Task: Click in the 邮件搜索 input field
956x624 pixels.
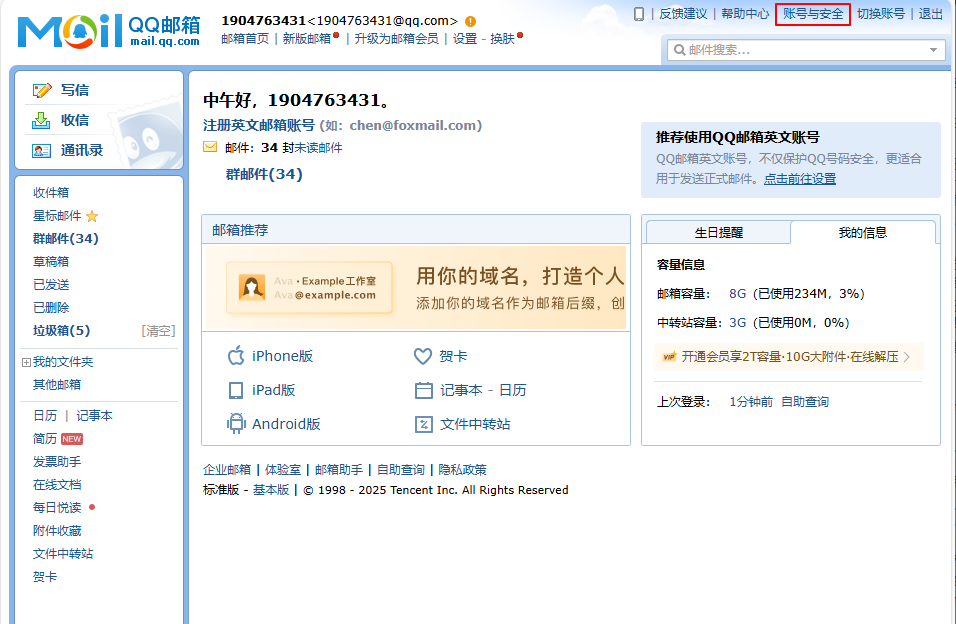Action: 800,49
